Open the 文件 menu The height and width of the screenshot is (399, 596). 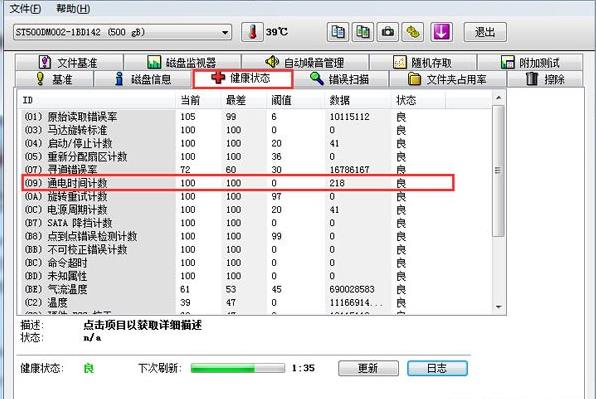[25, 8]
